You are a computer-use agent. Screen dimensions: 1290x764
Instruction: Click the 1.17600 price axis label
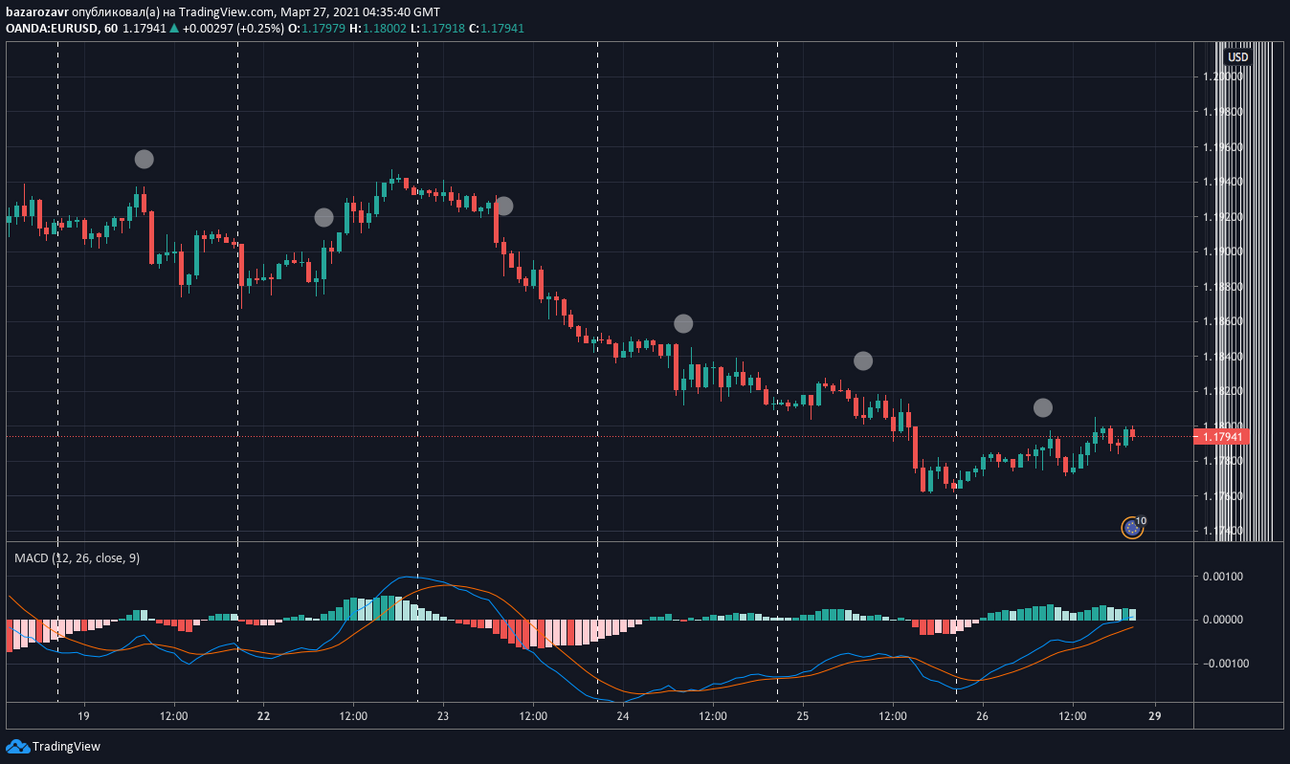(1223, 496)
